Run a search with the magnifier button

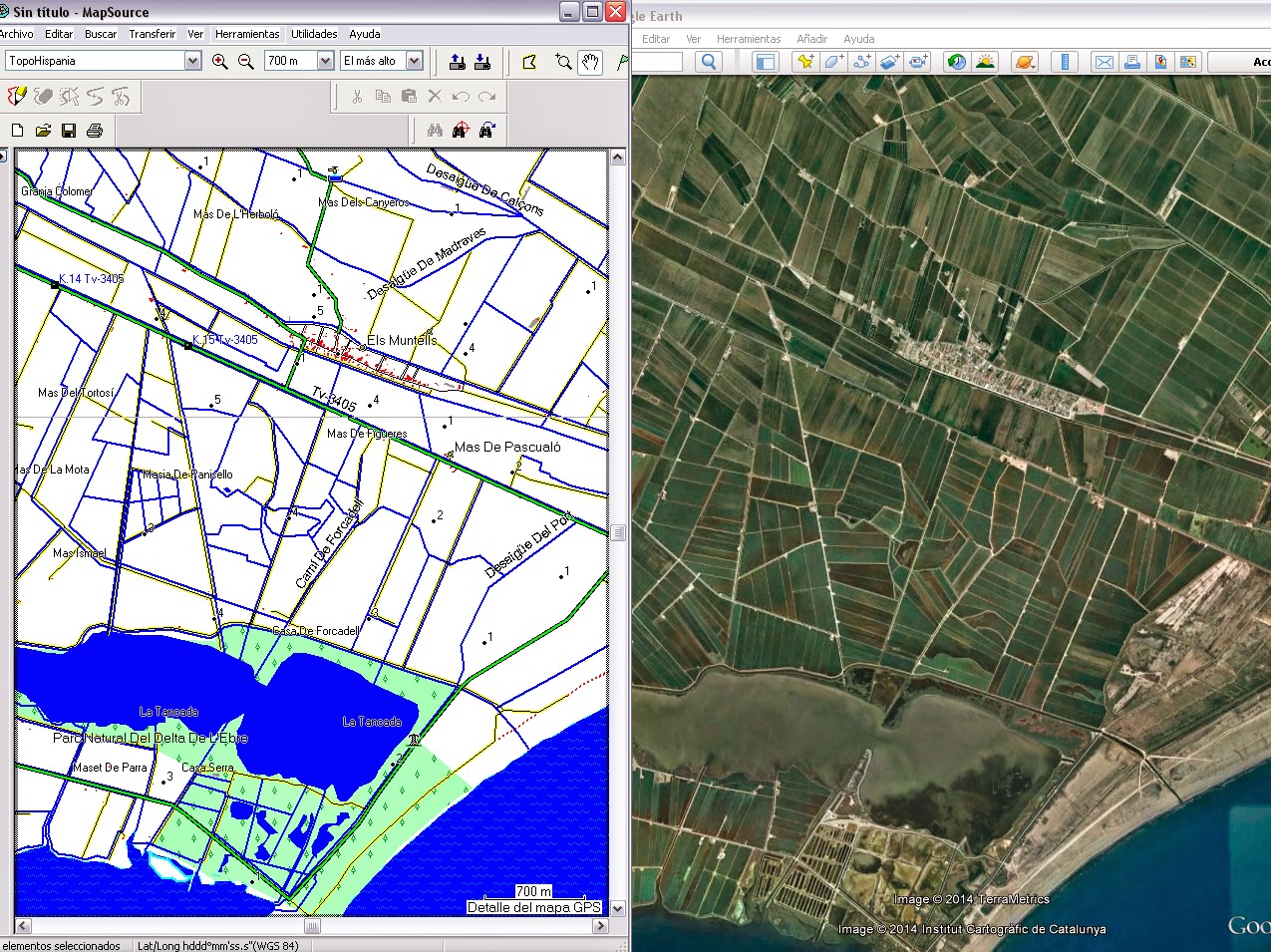(x=708, y=61)
